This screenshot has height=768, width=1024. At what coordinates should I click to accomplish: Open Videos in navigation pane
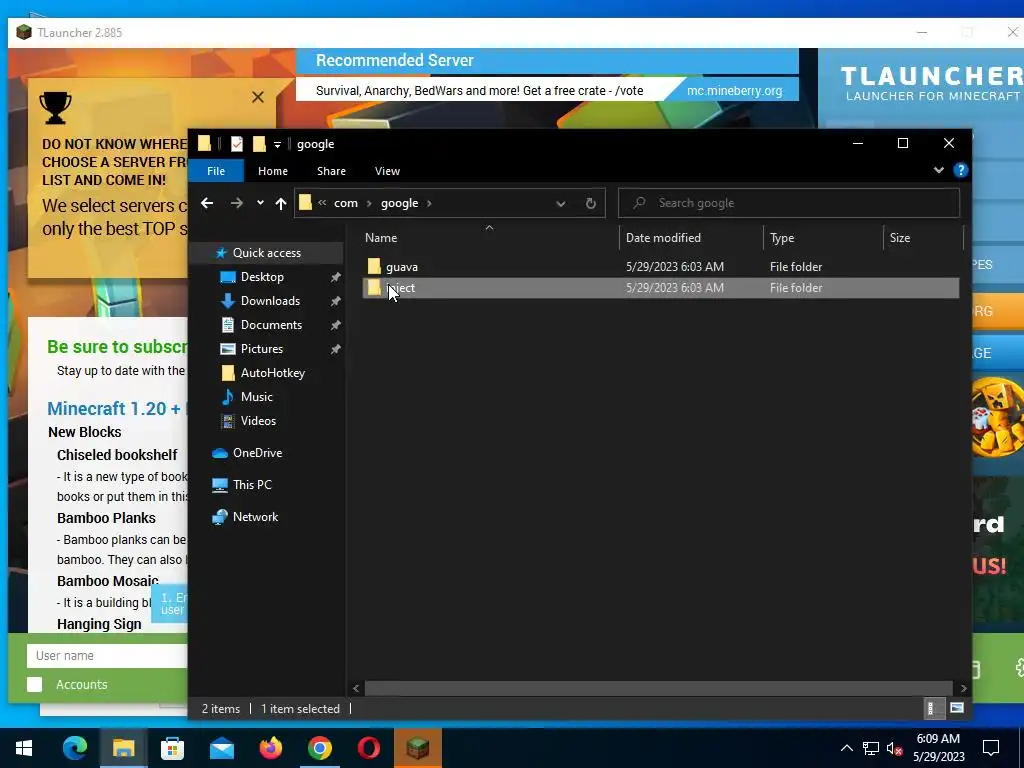[257, 421]
